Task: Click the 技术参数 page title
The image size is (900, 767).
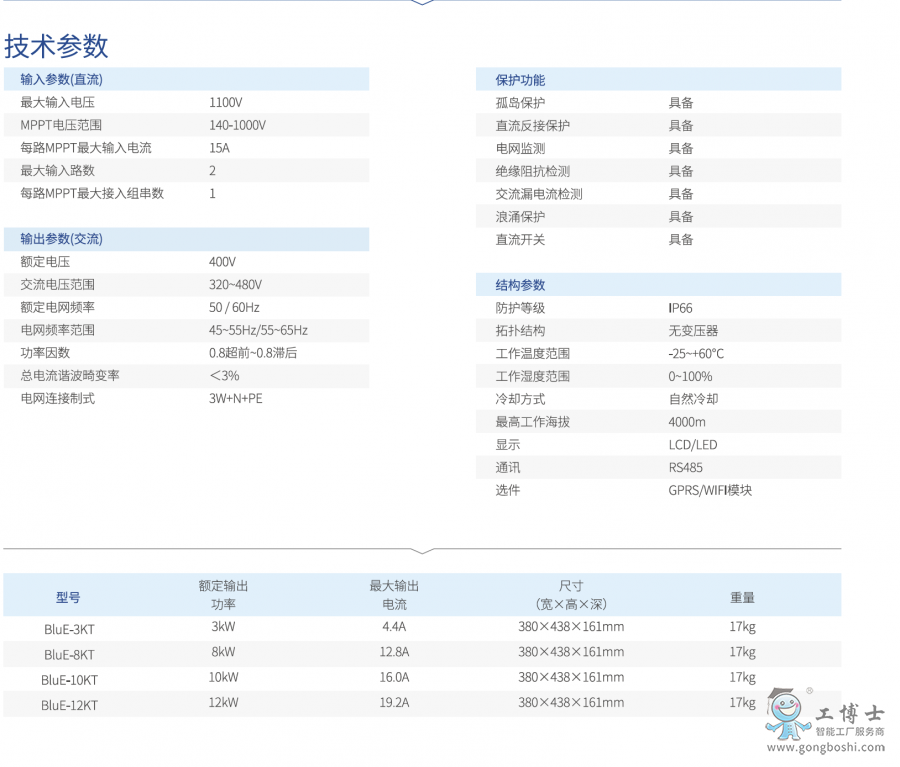Action: point(55,46)
